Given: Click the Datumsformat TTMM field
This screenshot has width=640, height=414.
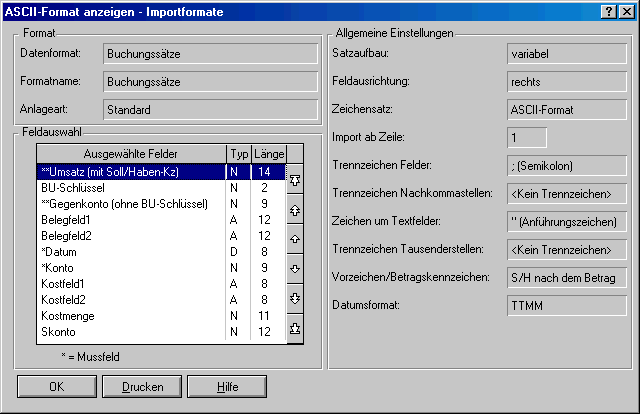Looking at the screenshot, I should (563, 305).
